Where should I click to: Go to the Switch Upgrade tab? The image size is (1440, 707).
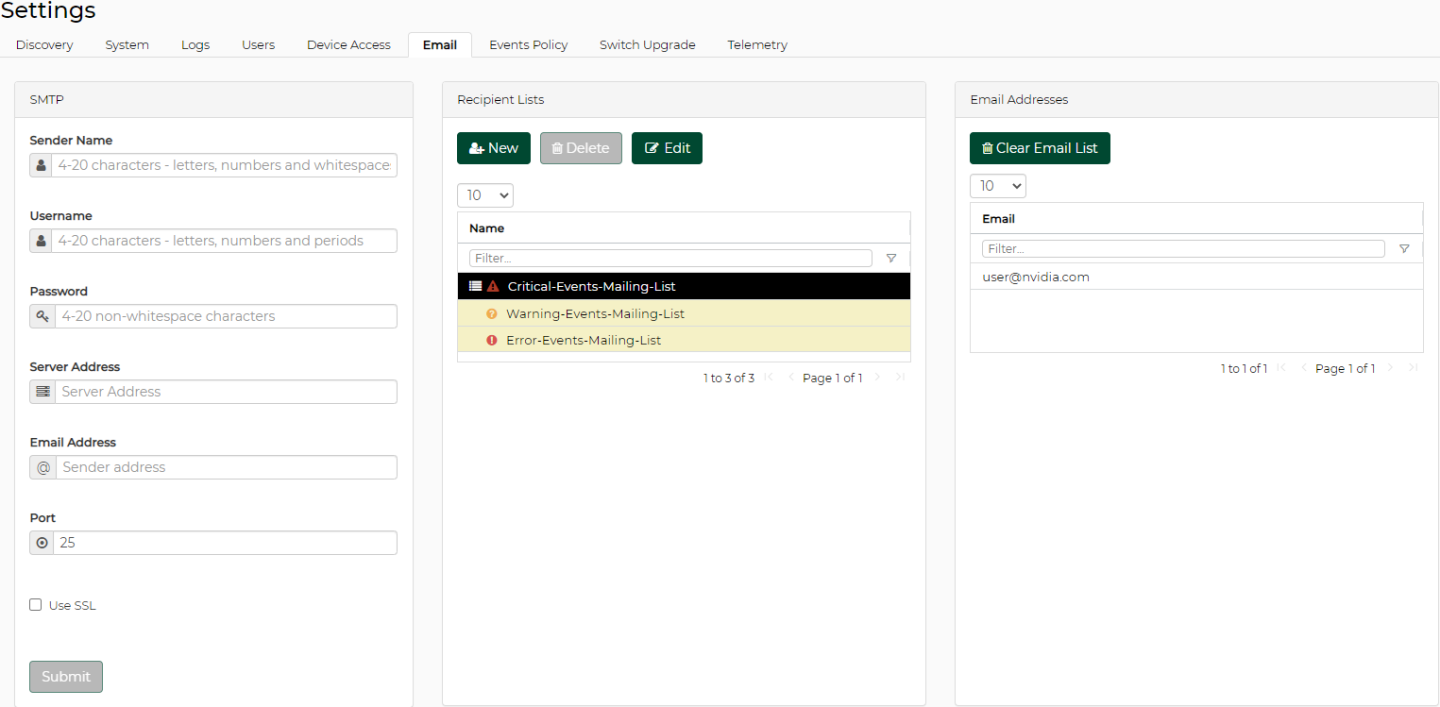(647, 45)
